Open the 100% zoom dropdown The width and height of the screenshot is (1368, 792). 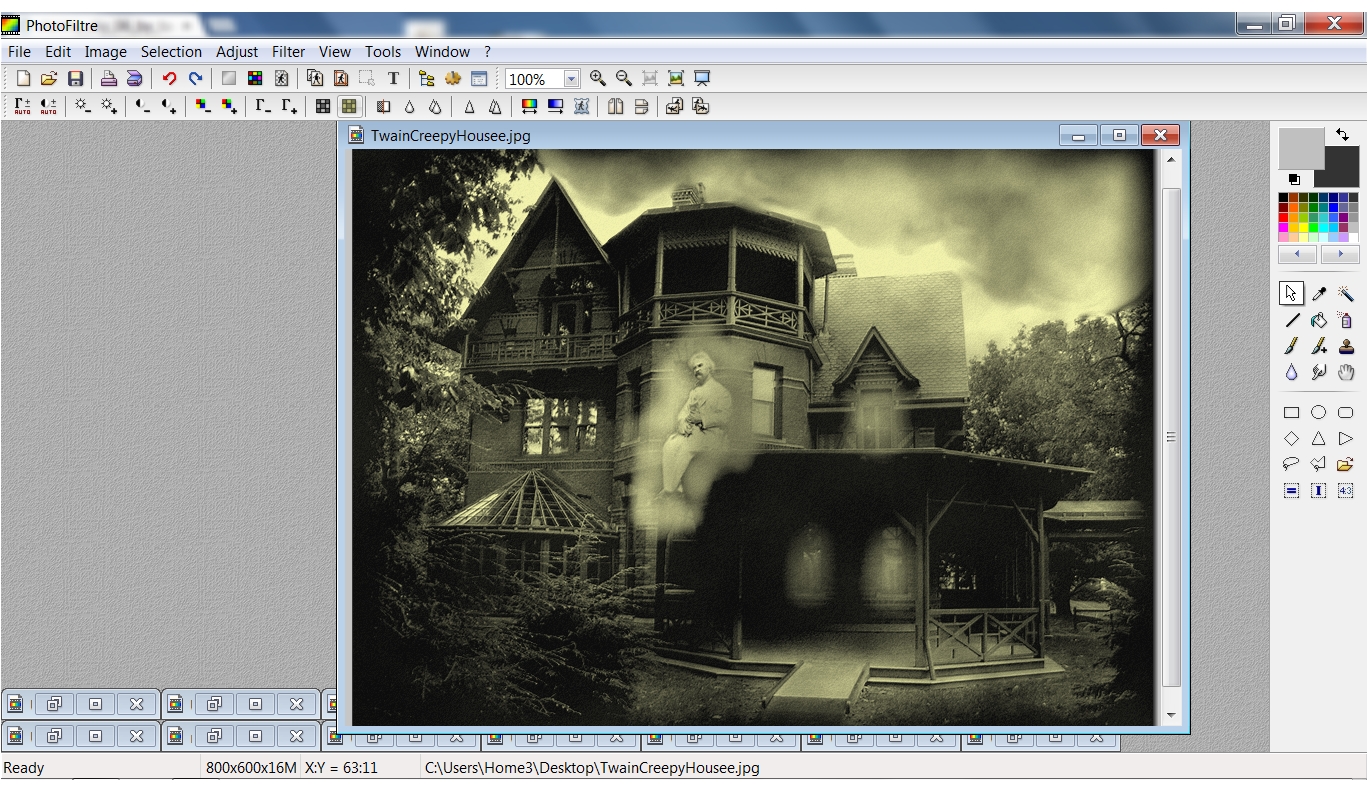572,79
